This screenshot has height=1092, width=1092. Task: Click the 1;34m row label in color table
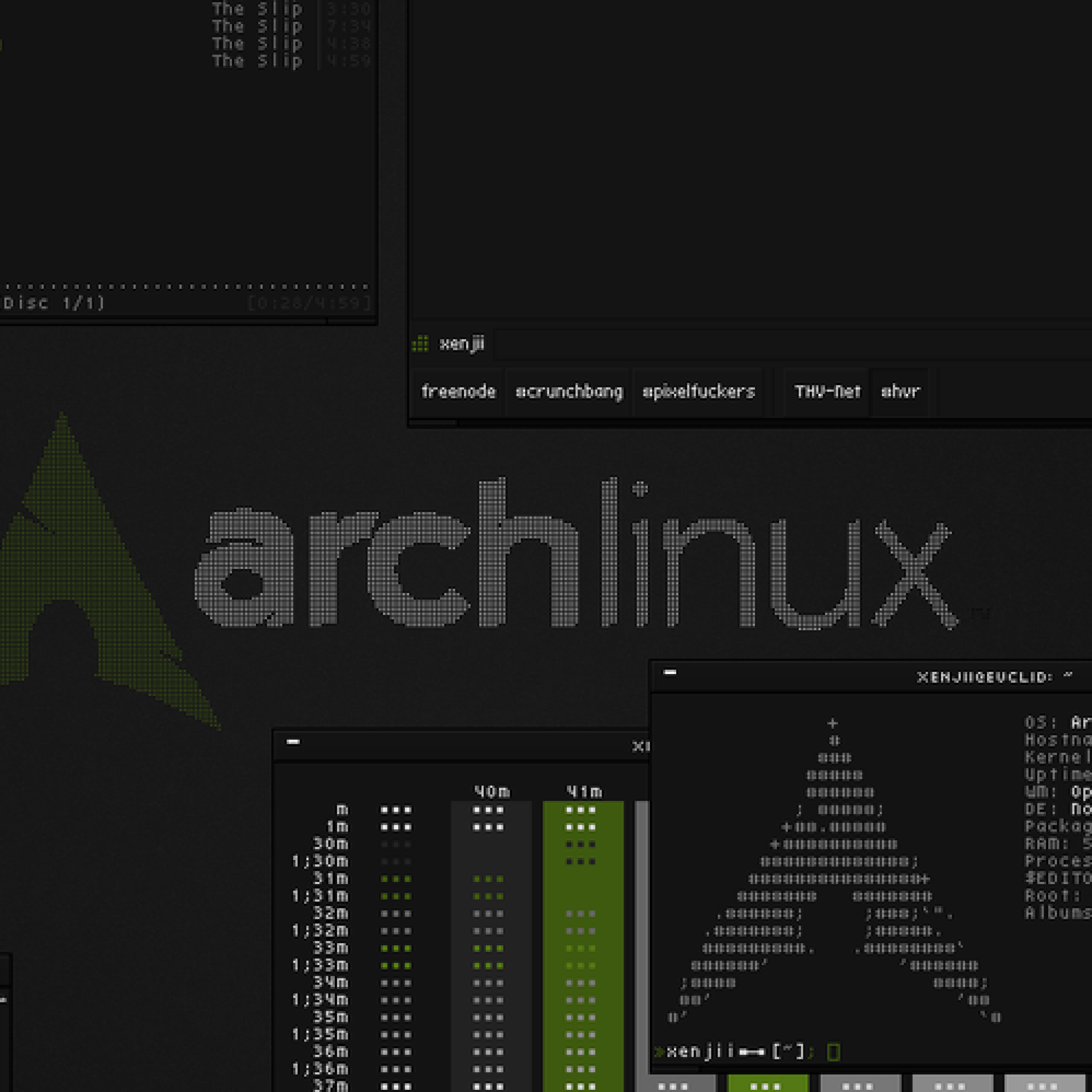click(x=320, y=999)
